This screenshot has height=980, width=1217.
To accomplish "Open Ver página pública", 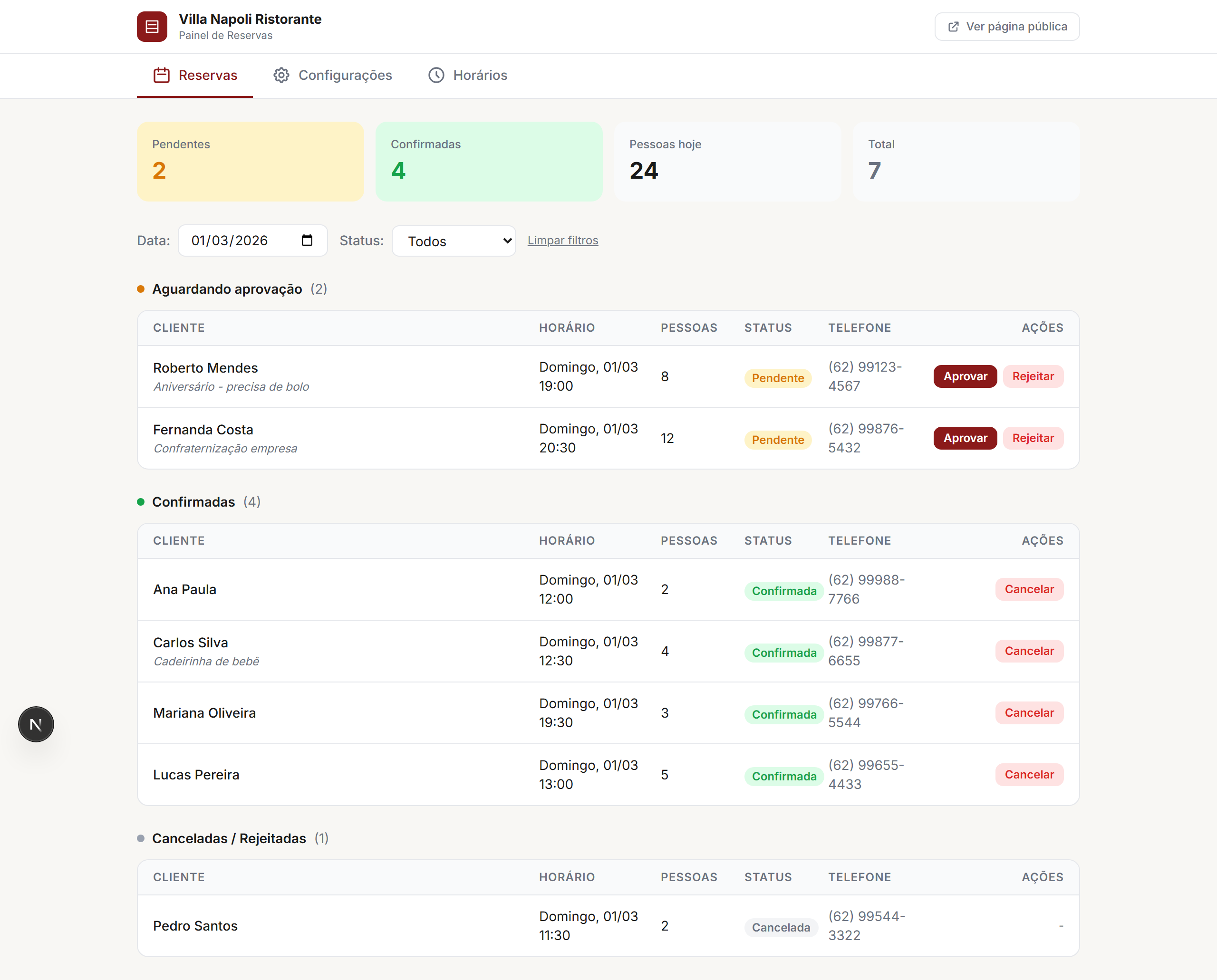I will point(1007,27).
